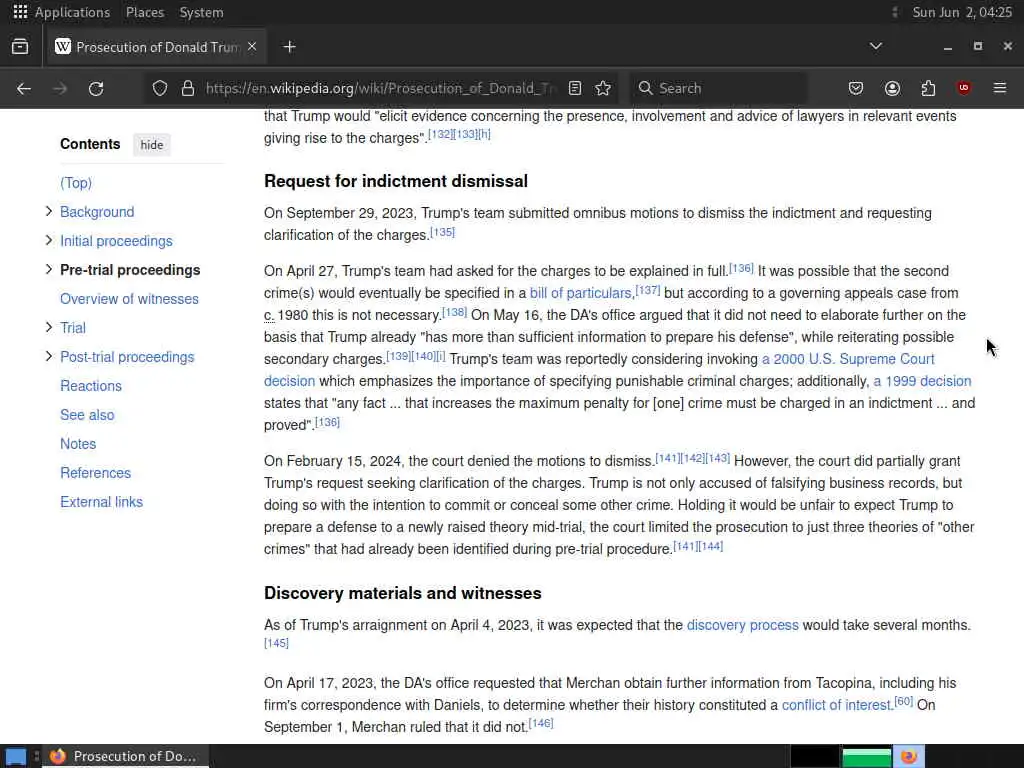Click the green workspace indicator in taskbar
1024x768 pixels.
[x=866, y=757]
